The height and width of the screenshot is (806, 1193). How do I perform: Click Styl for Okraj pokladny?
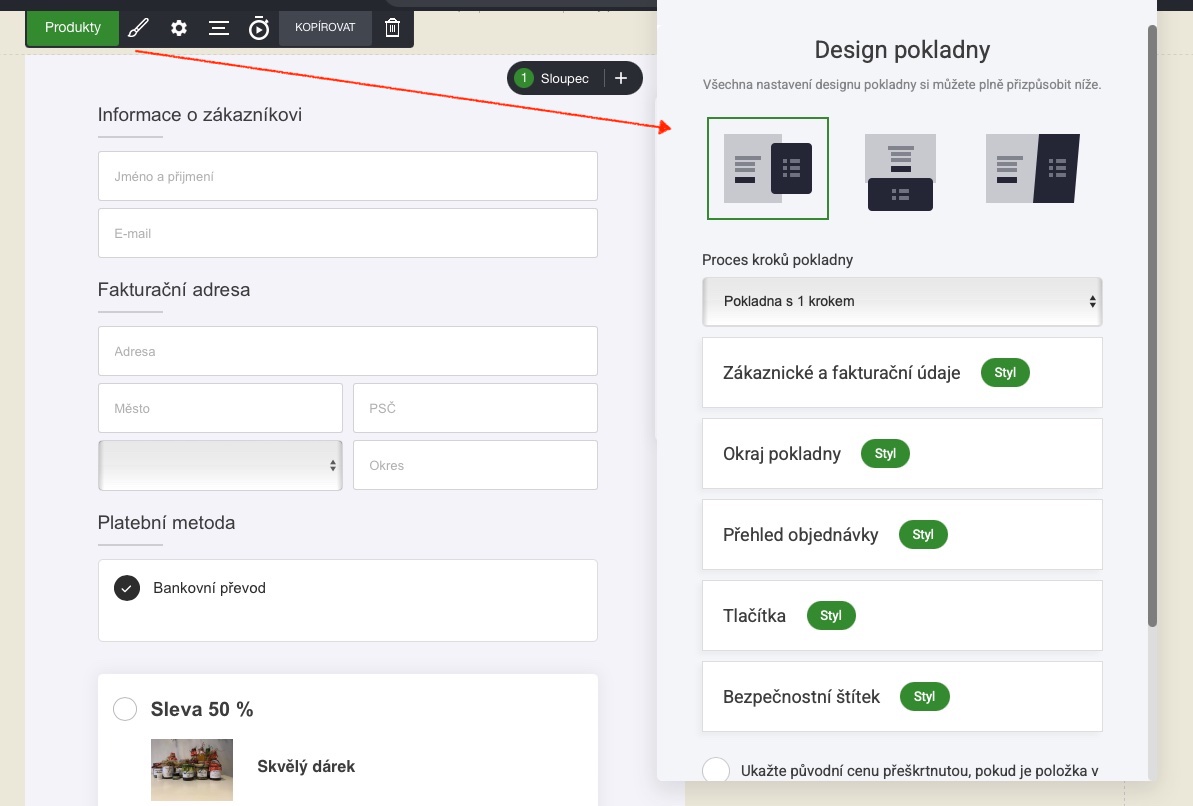pos(885,454)
